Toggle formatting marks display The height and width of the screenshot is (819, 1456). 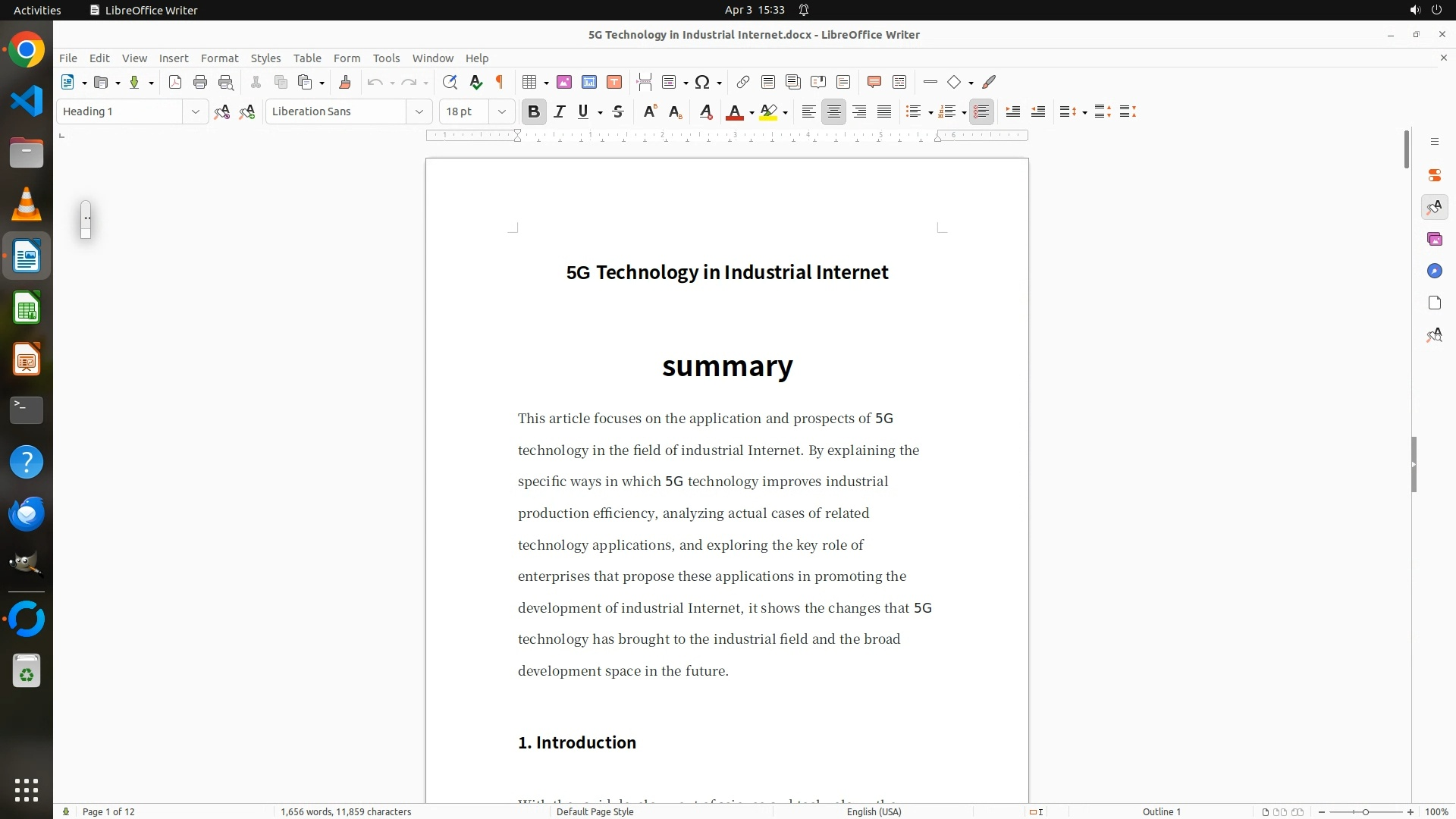[500, 82]
